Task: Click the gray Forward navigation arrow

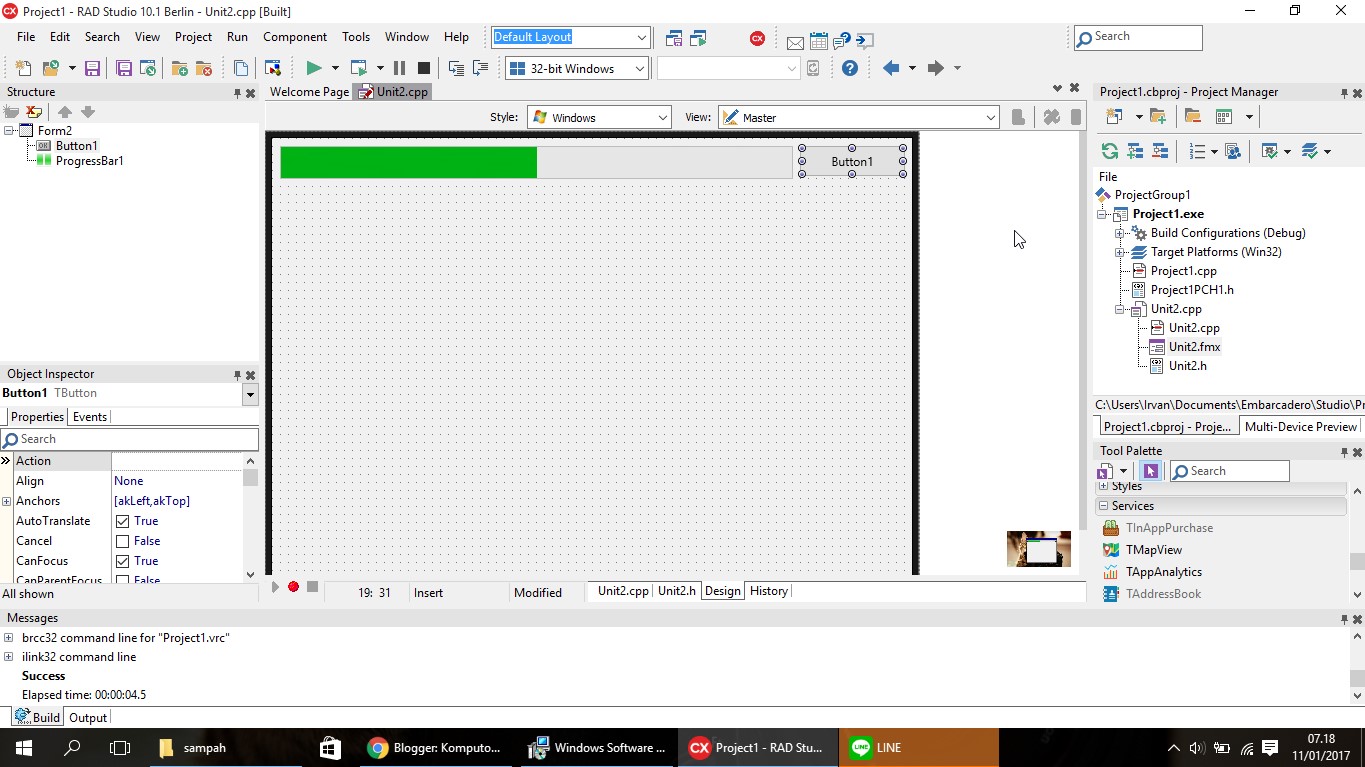Action: coord(936,68)
